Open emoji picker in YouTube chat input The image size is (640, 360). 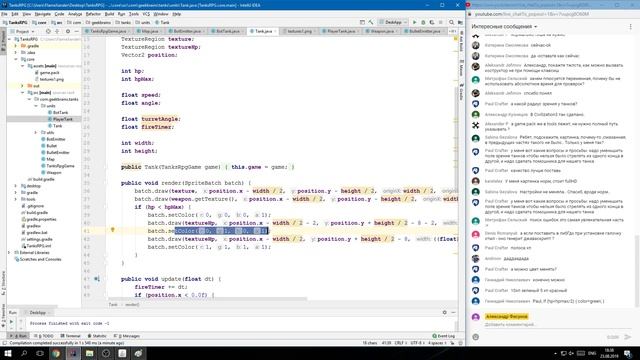(476, 337)
